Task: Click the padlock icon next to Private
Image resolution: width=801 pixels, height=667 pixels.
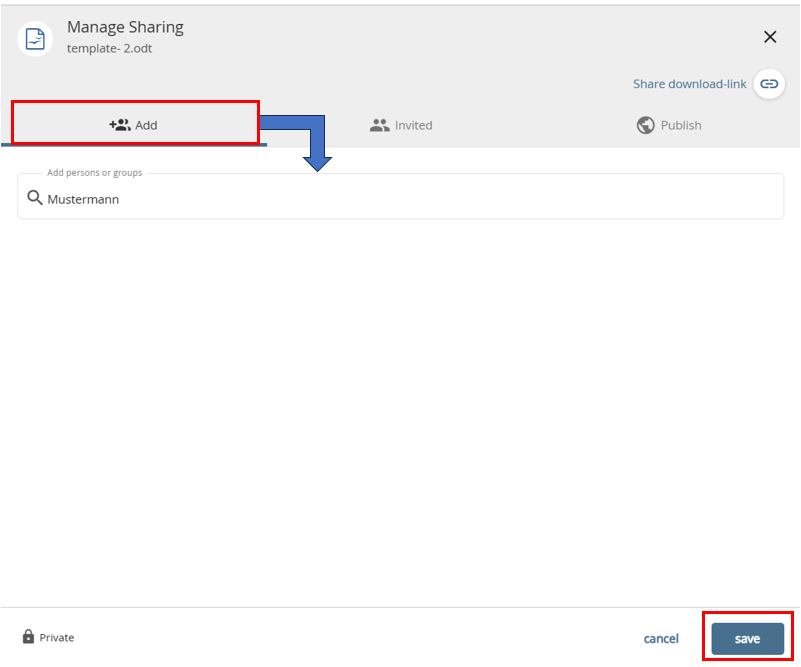Action: [x=28, y=637]
